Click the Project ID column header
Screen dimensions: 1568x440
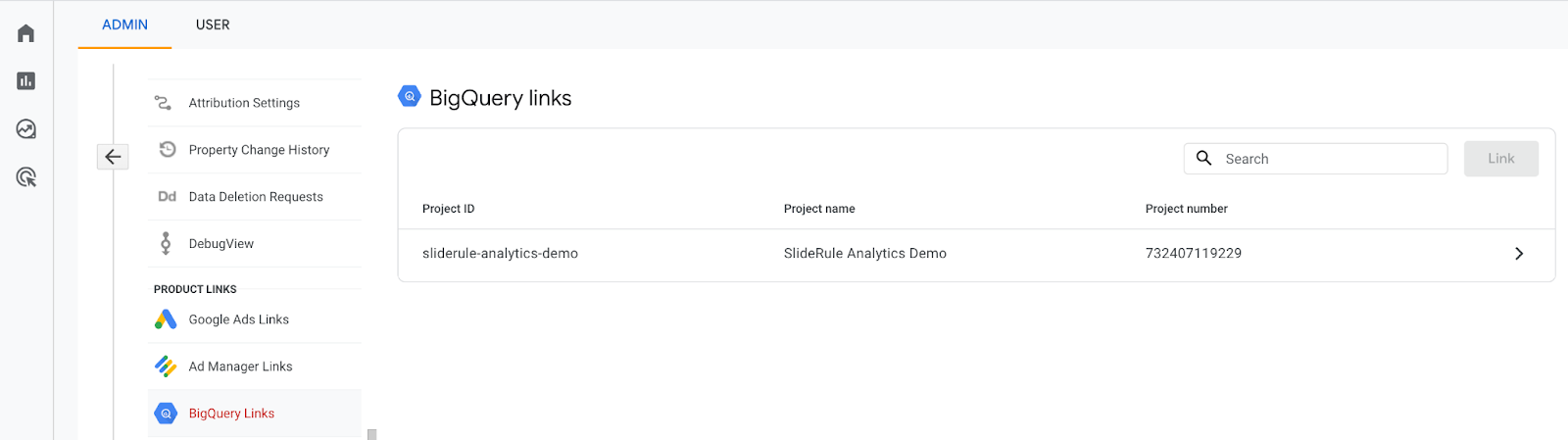tap(448, 209)
